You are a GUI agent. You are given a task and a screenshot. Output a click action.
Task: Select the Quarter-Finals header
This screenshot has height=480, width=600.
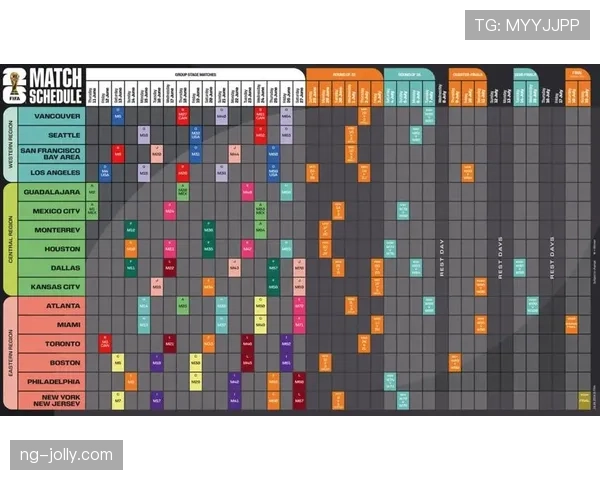point(468,75)
